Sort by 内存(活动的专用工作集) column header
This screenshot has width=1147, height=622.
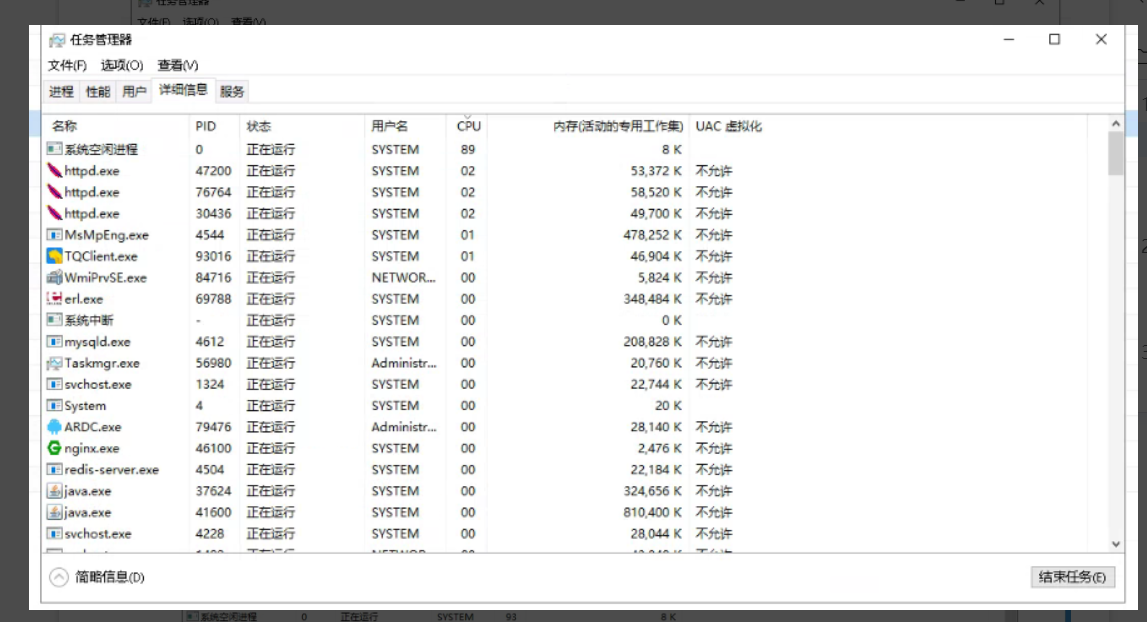588,127
